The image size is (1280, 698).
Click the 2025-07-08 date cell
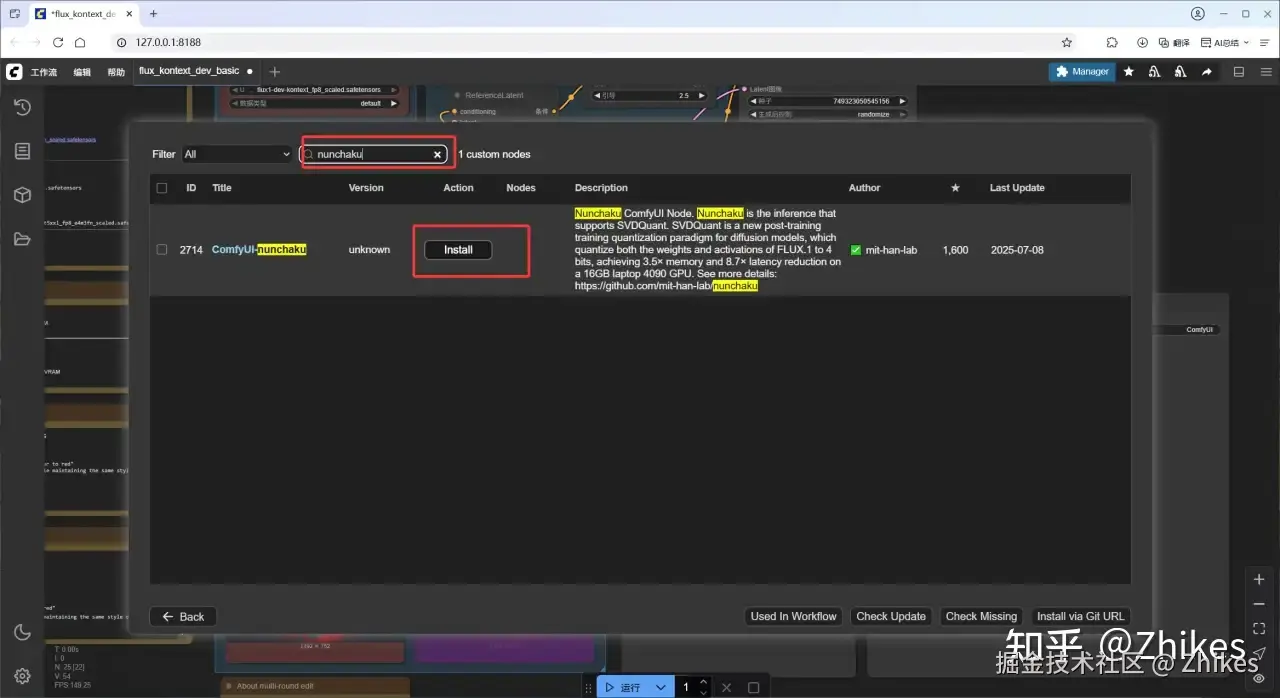click(x=1017, y=250)
